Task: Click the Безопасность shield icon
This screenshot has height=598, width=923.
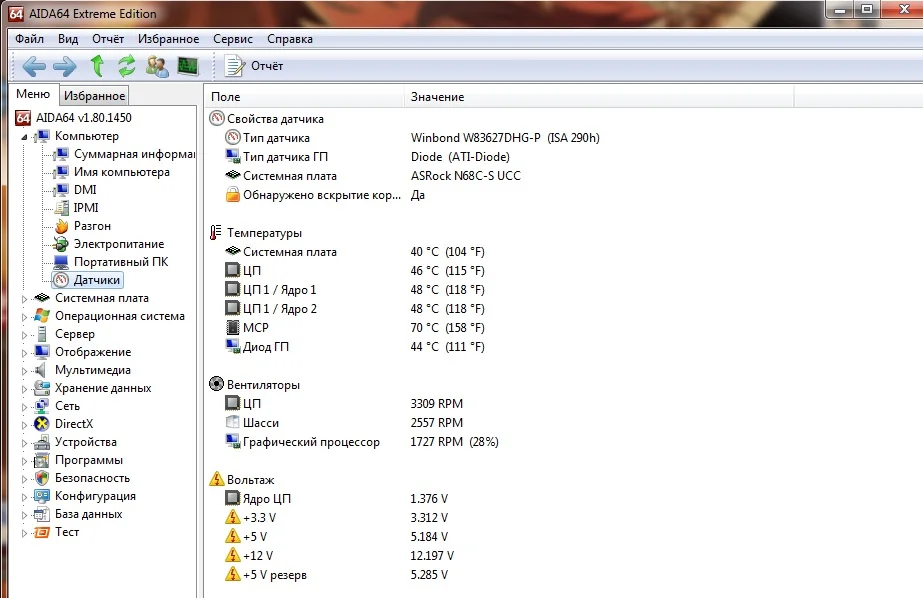Action: (42, 478)
